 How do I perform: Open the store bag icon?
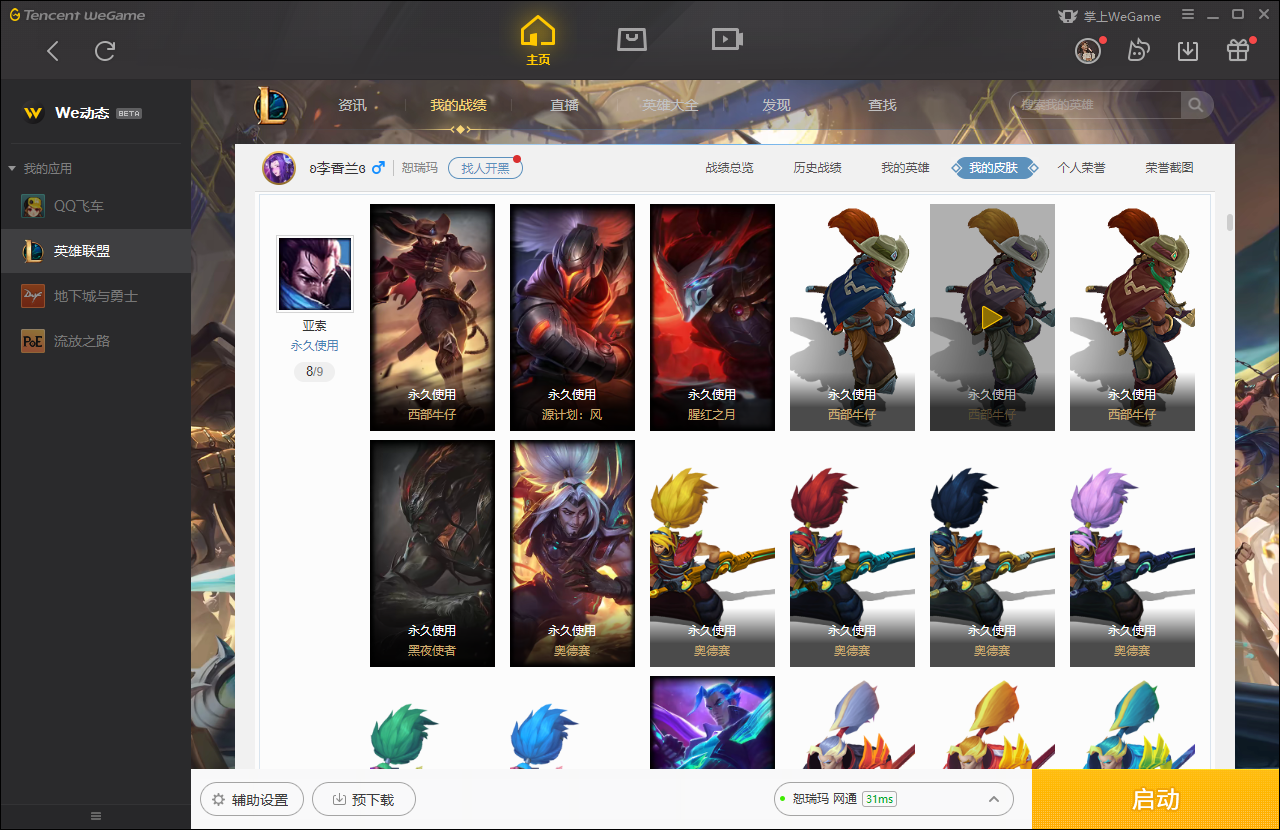(x=632, y=39)
